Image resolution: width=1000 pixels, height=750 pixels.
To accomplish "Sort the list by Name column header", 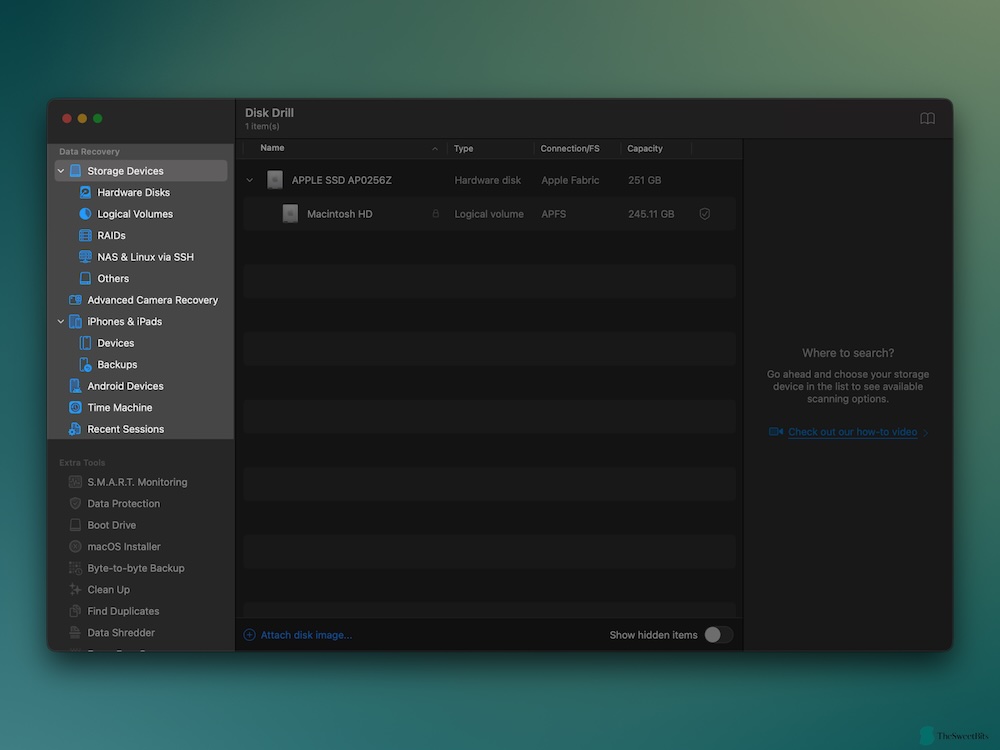I will point(272,149).
